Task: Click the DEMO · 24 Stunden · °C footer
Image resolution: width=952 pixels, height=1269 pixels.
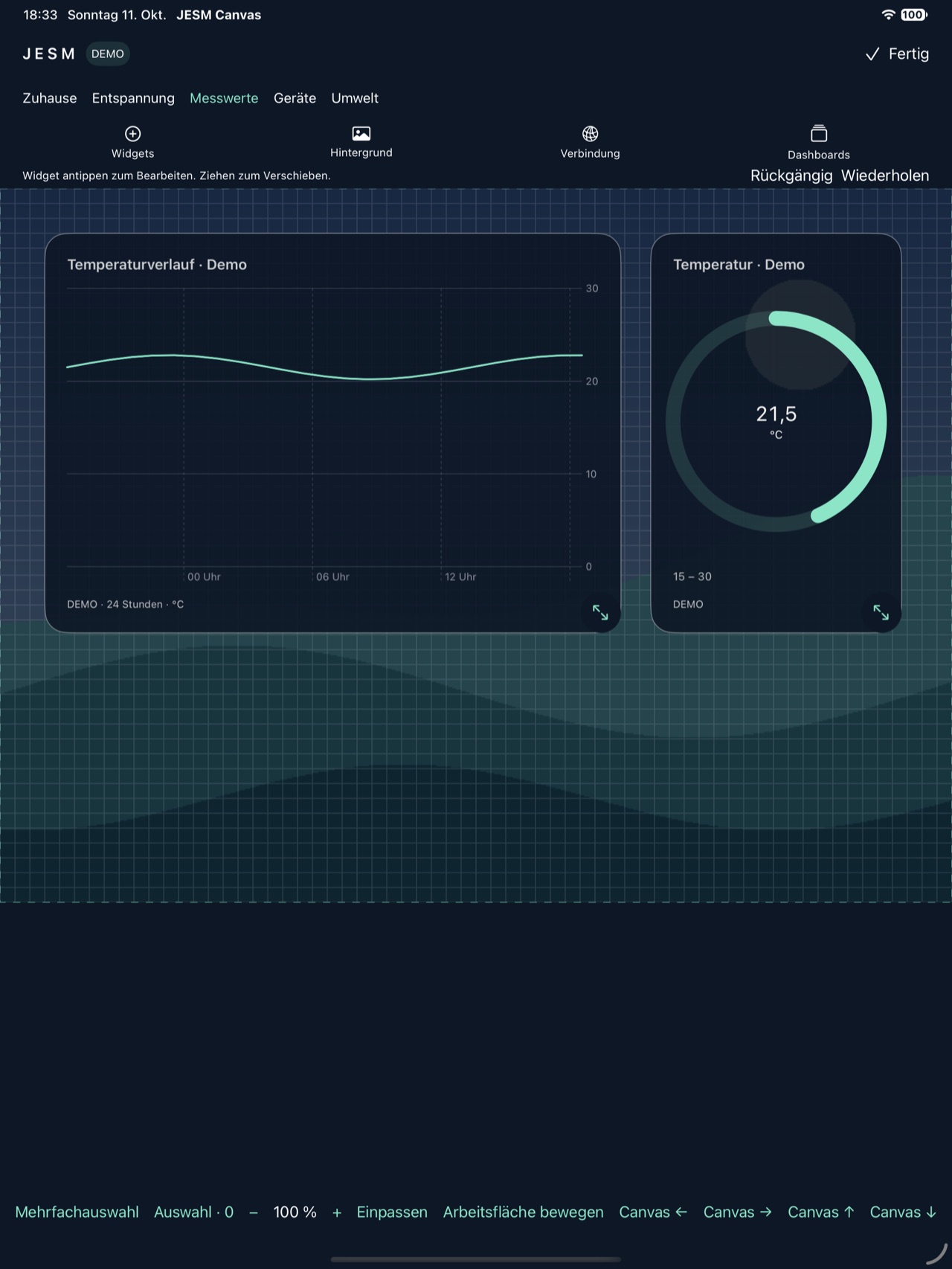Action: pos(125,604)
